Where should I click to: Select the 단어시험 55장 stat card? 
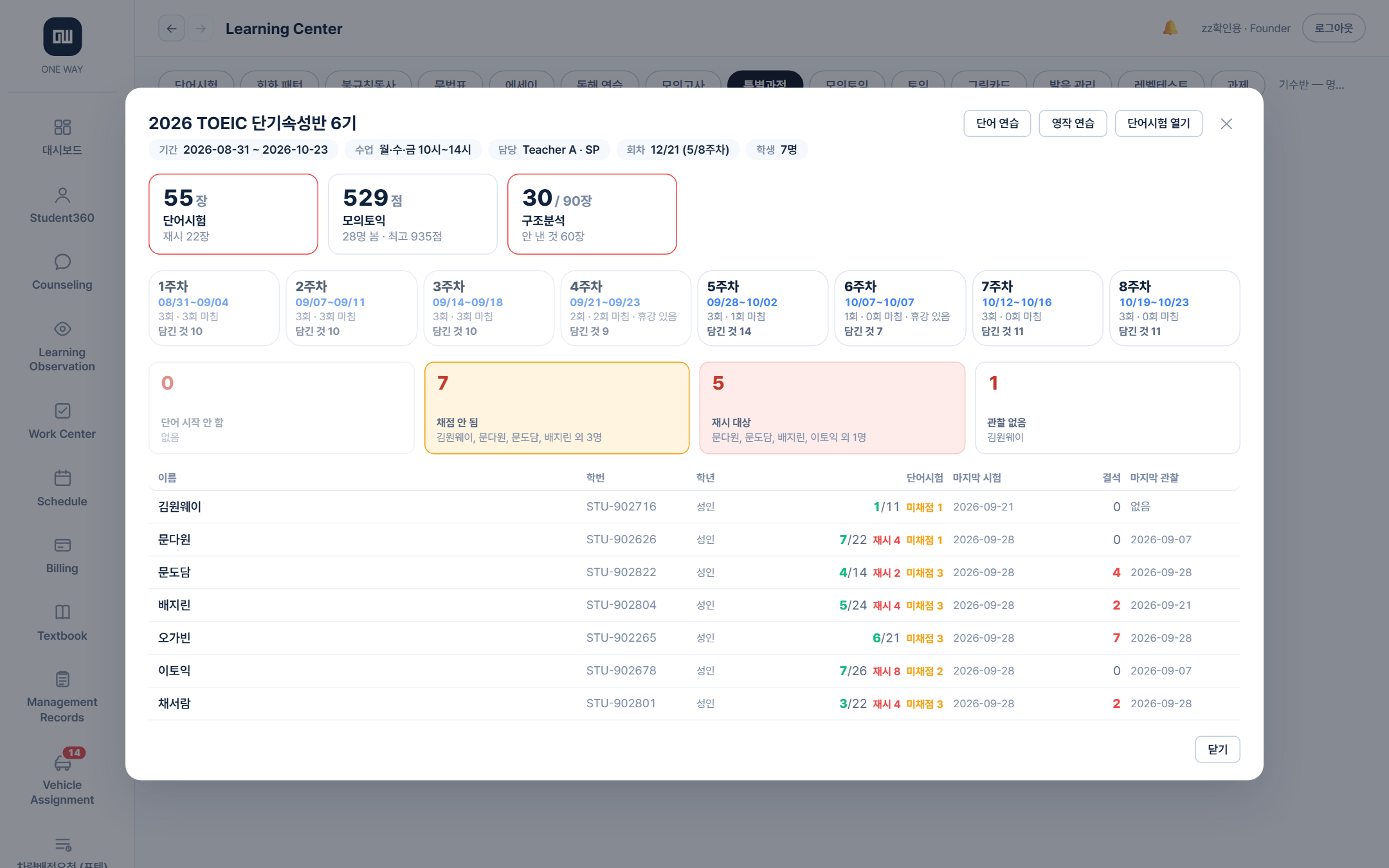click(x=233, y=214)
